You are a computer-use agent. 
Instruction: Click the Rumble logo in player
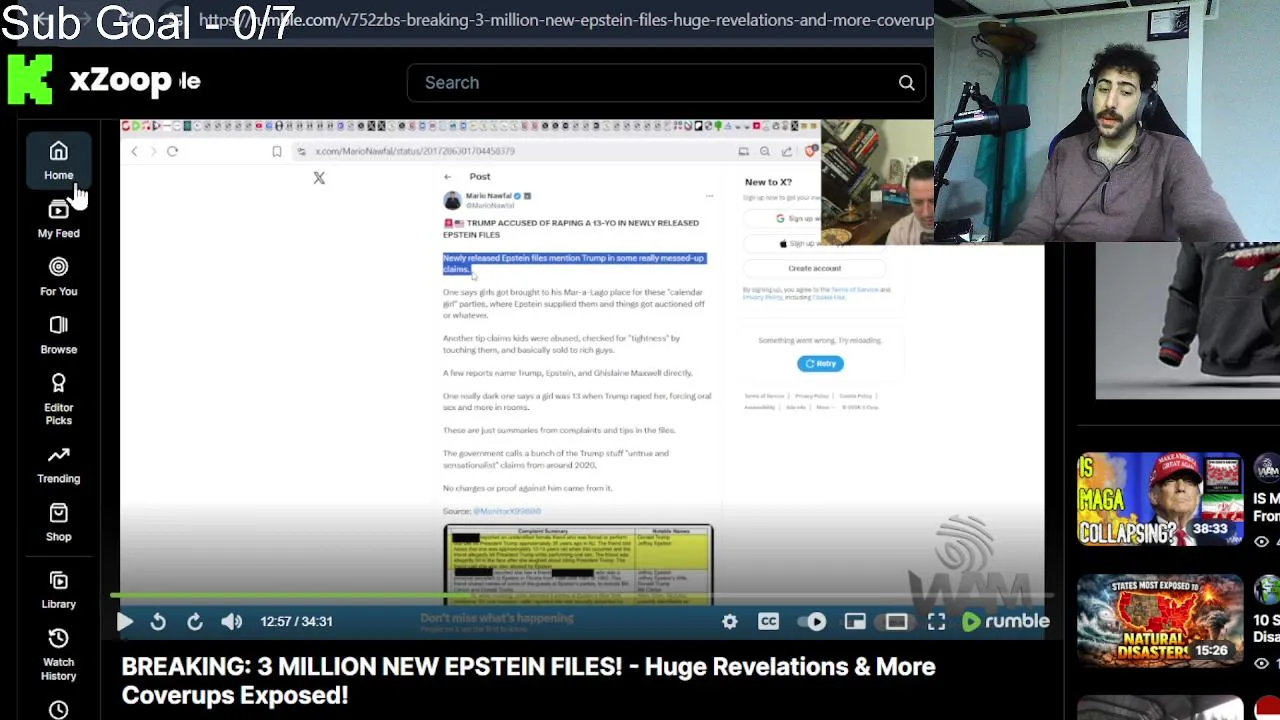pos(1005,621)
